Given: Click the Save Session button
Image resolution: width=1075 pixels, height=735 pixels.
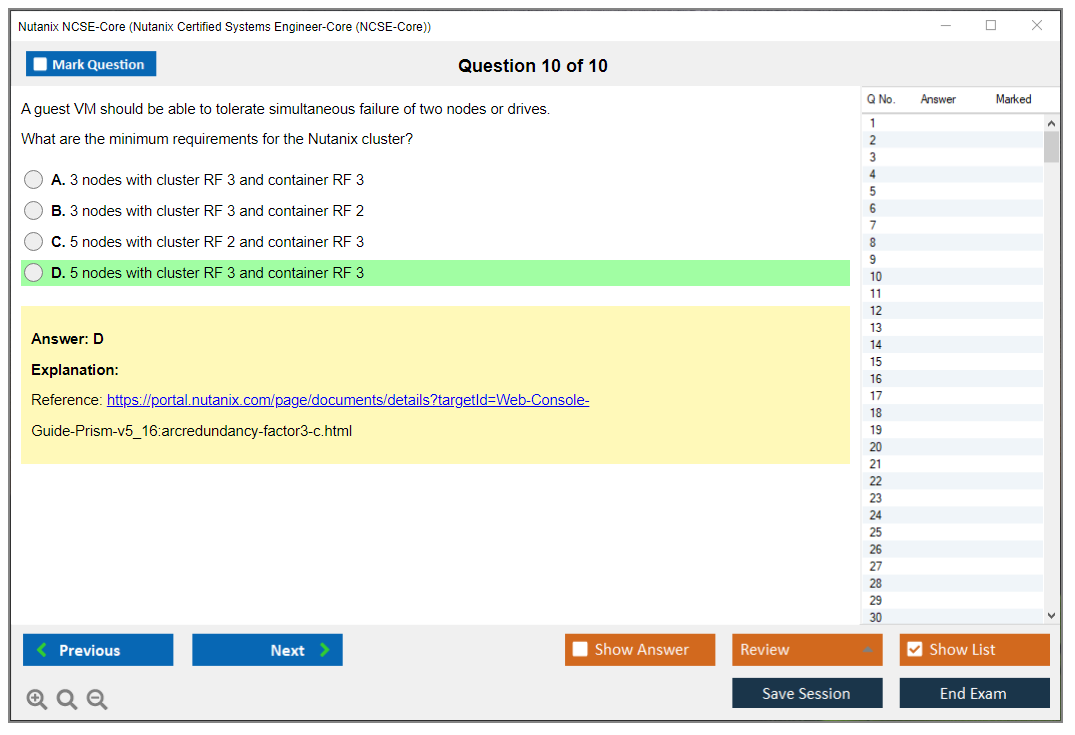Looking at the screenshot, I should 807,693.
